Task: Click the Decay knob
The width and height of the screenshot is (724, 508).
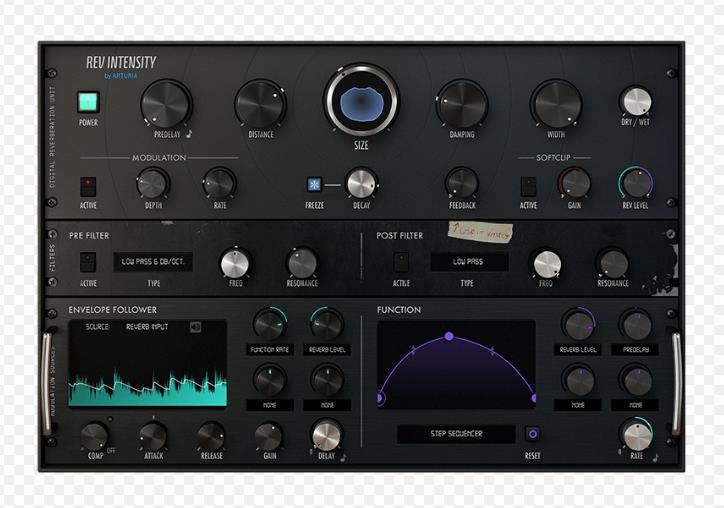Action: 362,184
